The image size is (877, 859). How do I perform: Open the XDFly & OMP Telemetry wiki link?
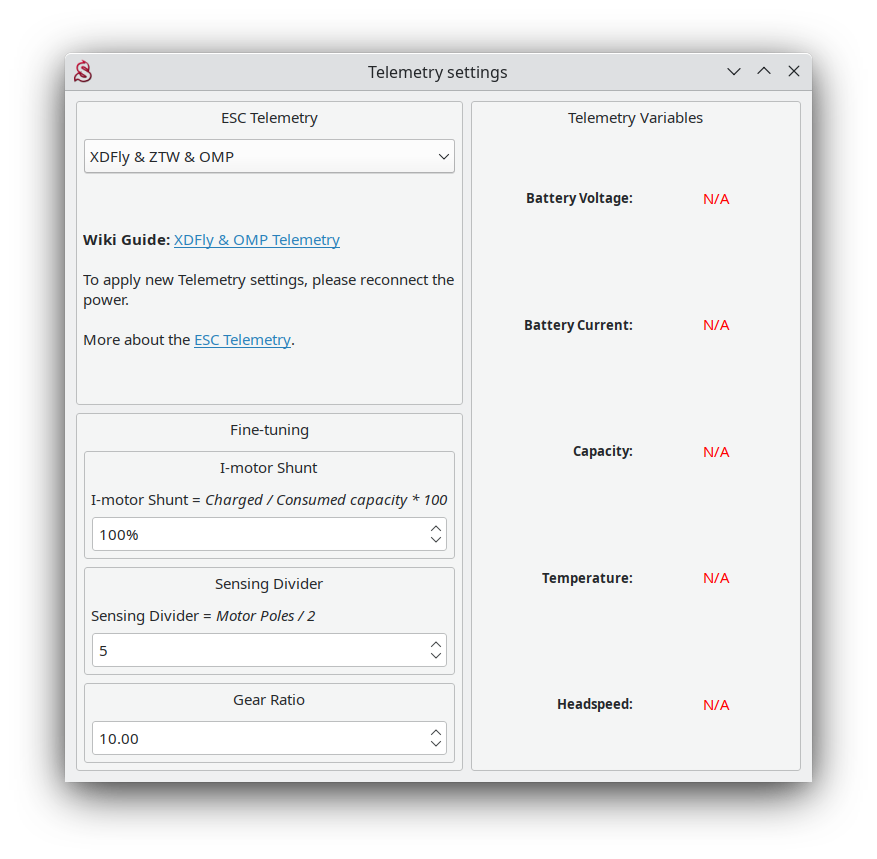pos(257,240)
